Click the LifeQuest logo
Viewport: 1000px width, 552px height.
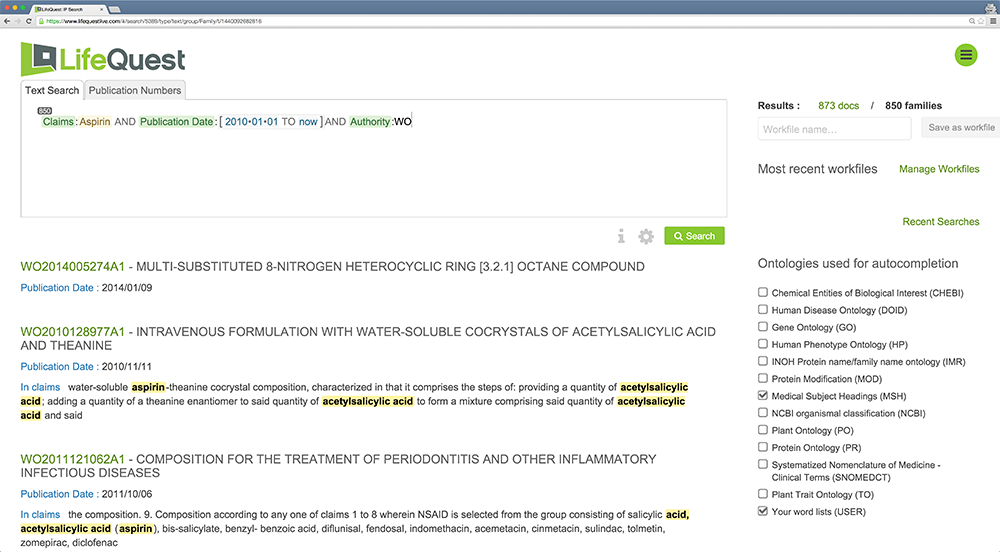tap(103, 59)
